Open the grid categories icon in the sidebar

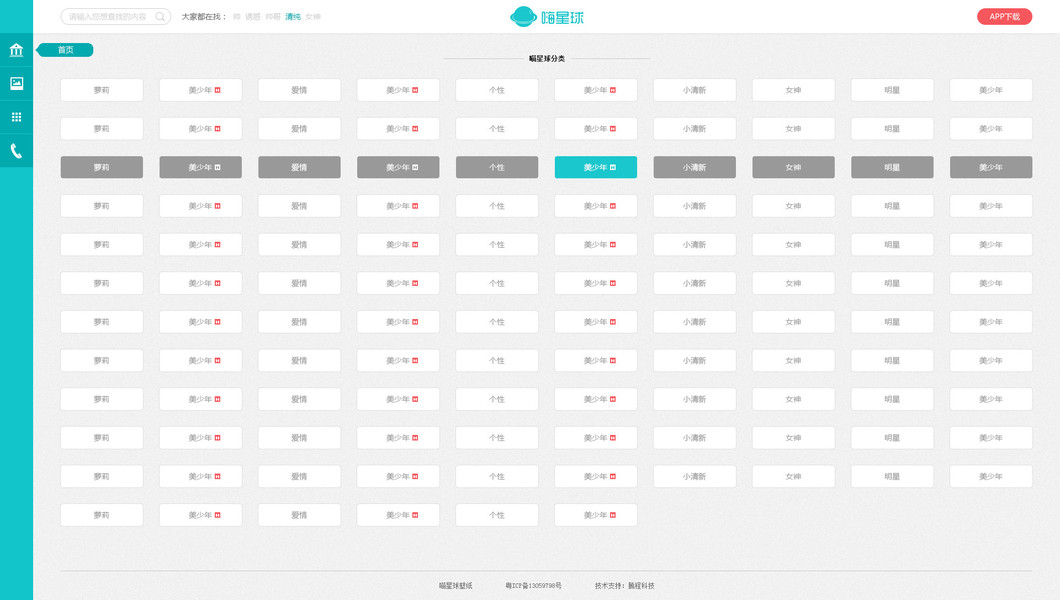[x=16, y=117]
